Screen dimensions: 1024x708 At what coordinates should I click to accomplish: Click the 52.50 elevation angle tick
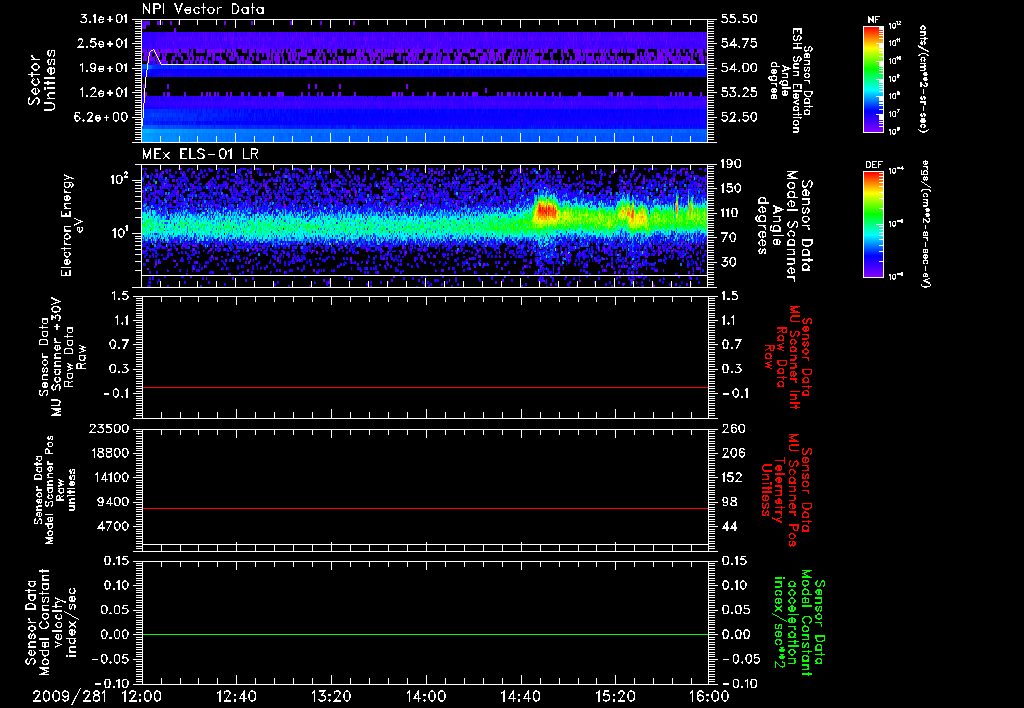tap(739, 117)
